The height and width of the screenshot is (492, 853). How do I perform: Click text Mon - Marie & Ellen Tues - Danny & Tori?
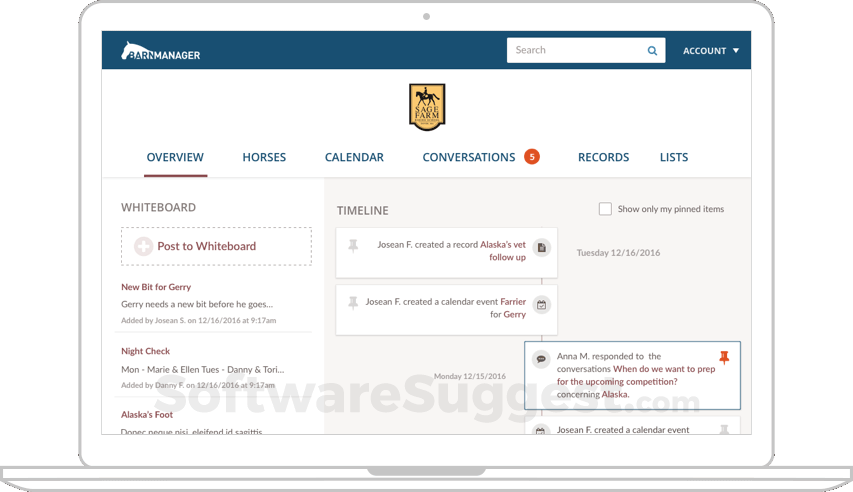(202, 370)
